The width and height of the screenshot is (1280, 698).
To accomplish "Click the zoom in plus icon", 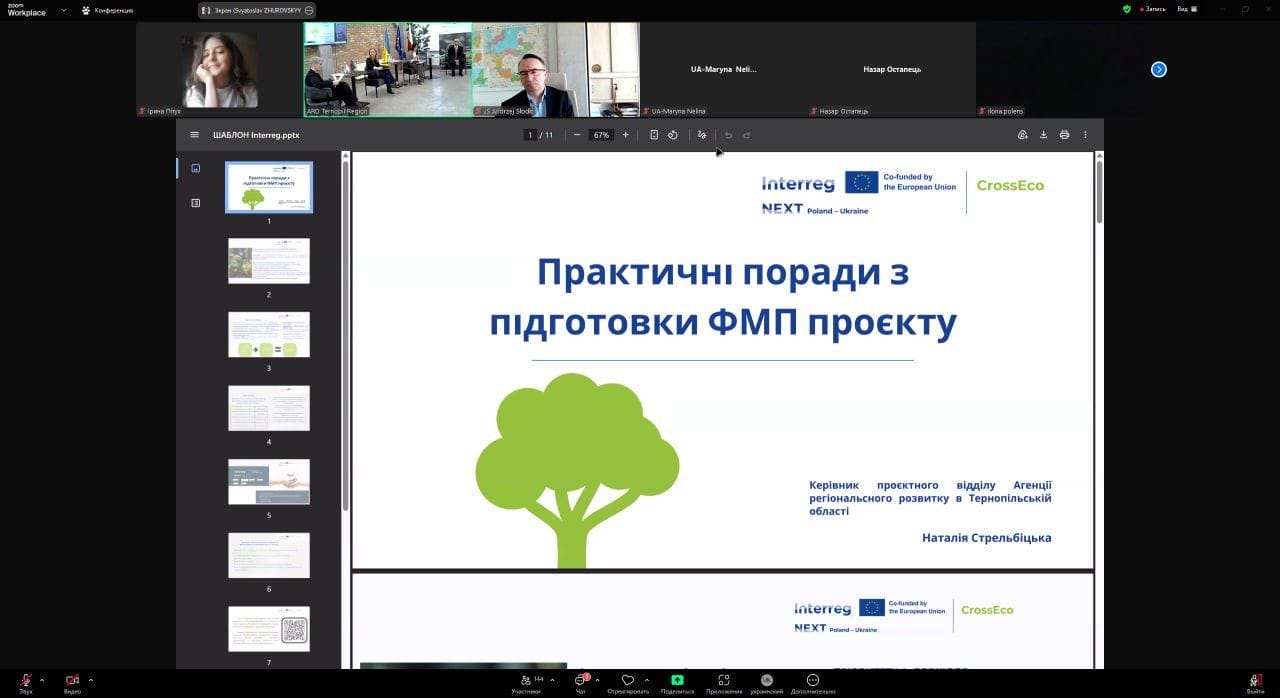I will [626, 135].
